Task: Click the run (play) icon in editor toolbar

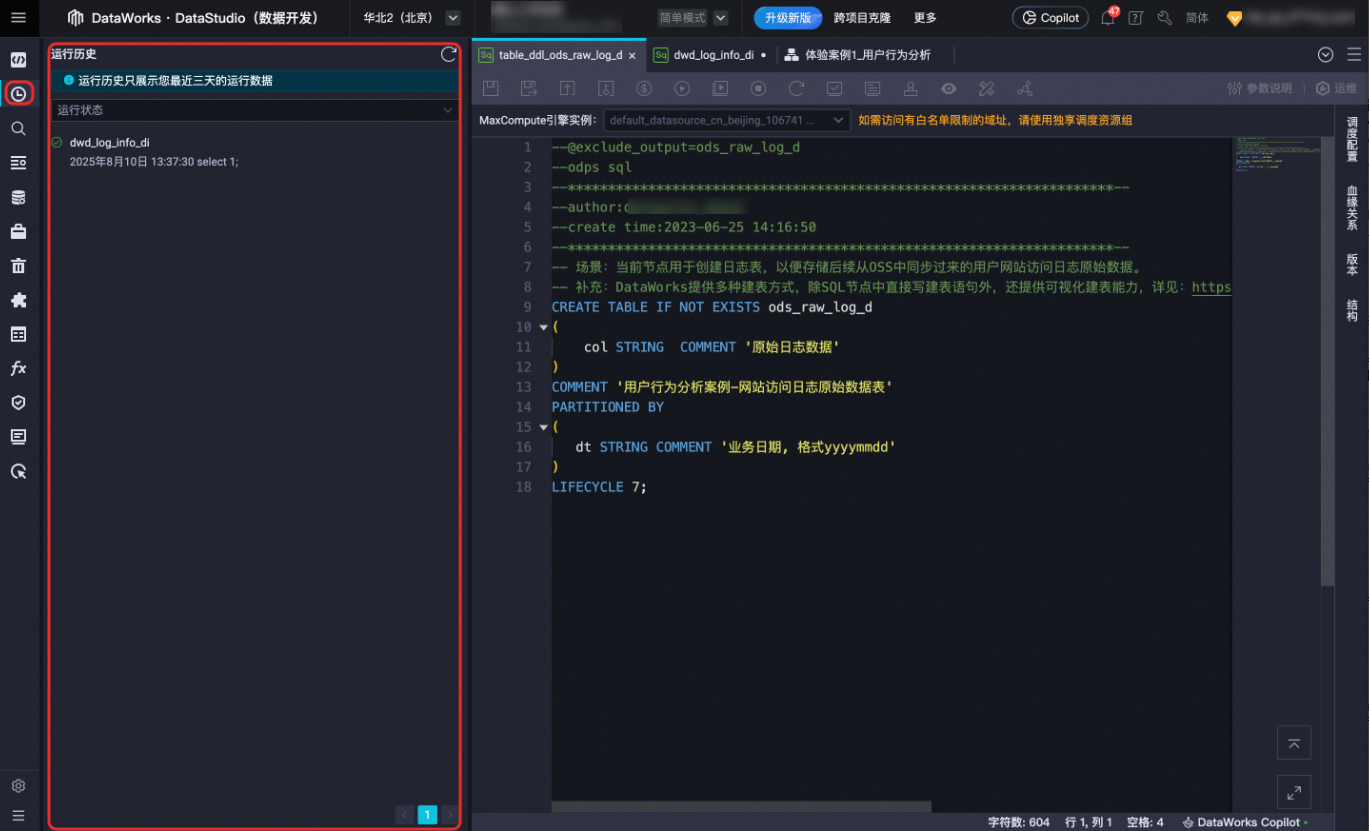Action: (x=682, y=88)
